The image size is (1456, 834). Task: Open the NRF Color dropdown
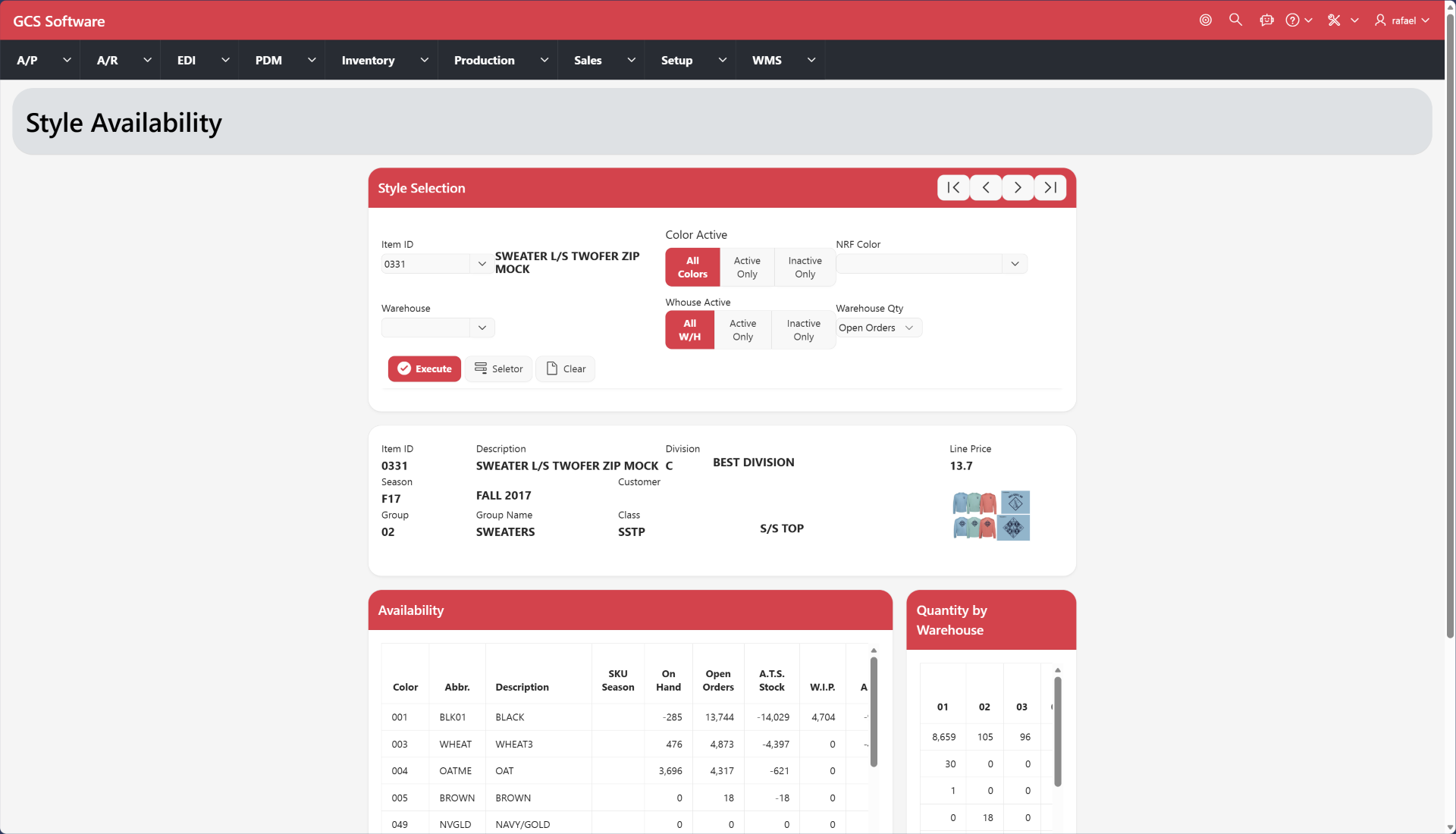[1015, 264]
